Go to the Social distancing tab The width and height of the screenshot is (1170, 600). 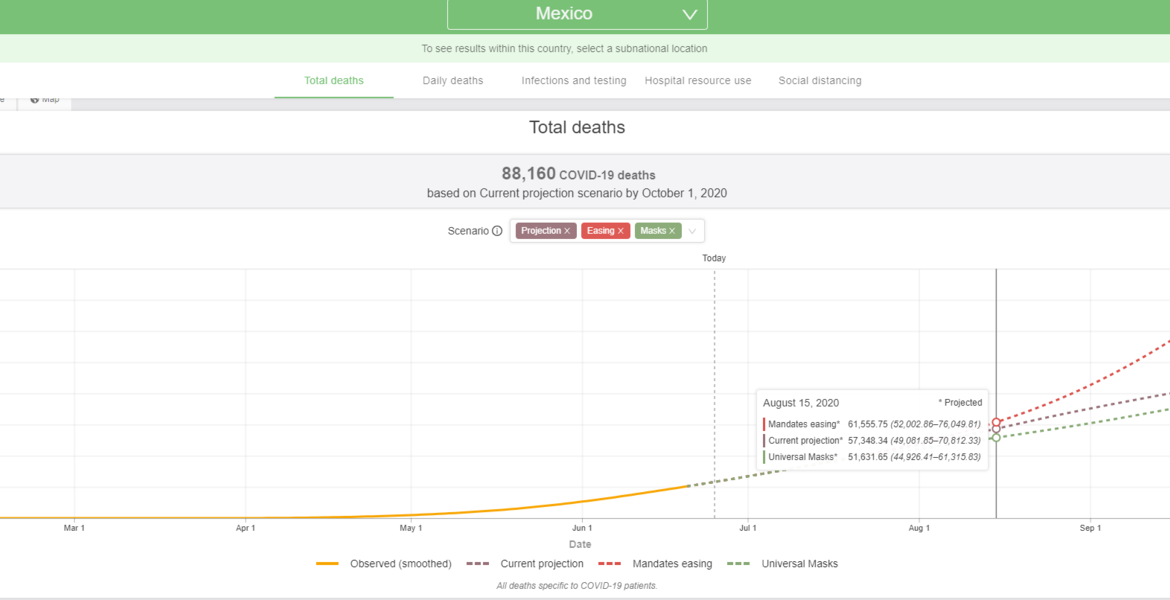coord(819,81)
